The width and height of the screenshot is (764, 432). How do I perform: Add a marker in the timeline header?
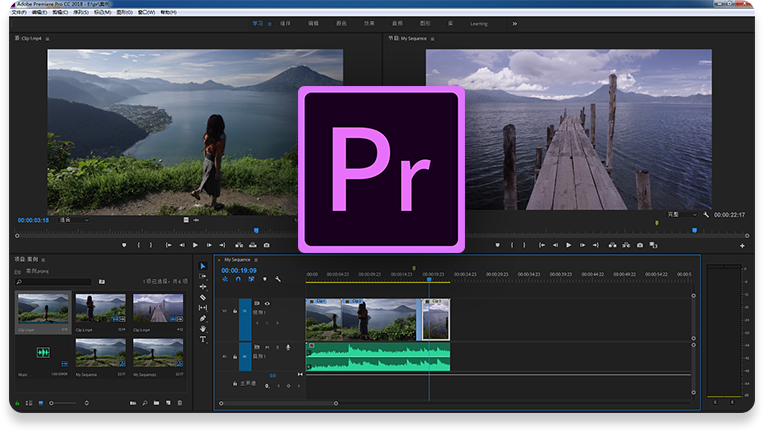[x=265, y=279]
